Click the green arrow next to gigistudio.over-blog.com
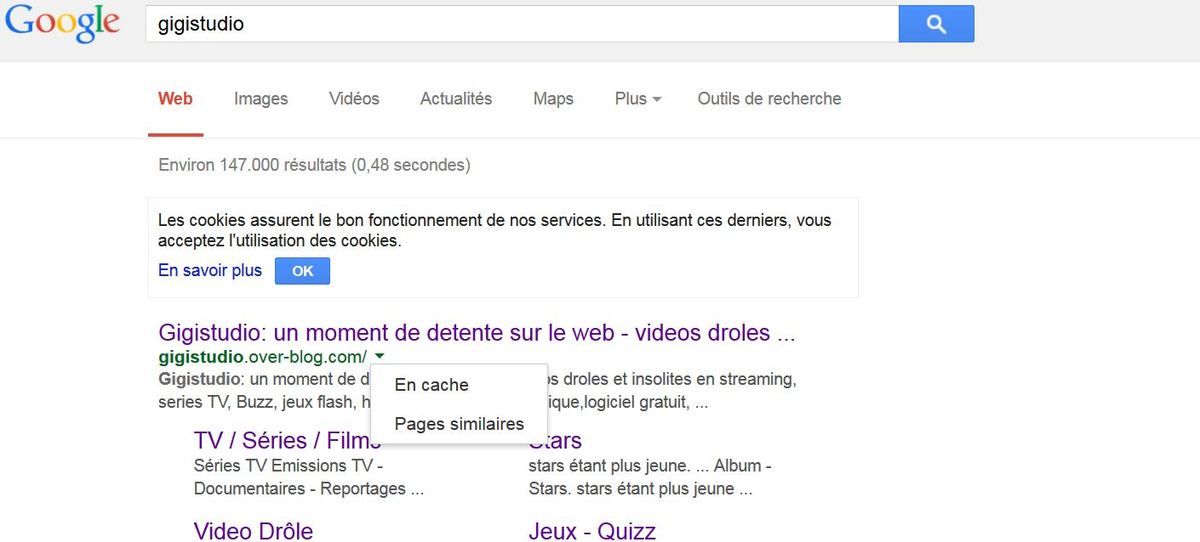This screenshot has width=1200, height=542. point(381,357)
